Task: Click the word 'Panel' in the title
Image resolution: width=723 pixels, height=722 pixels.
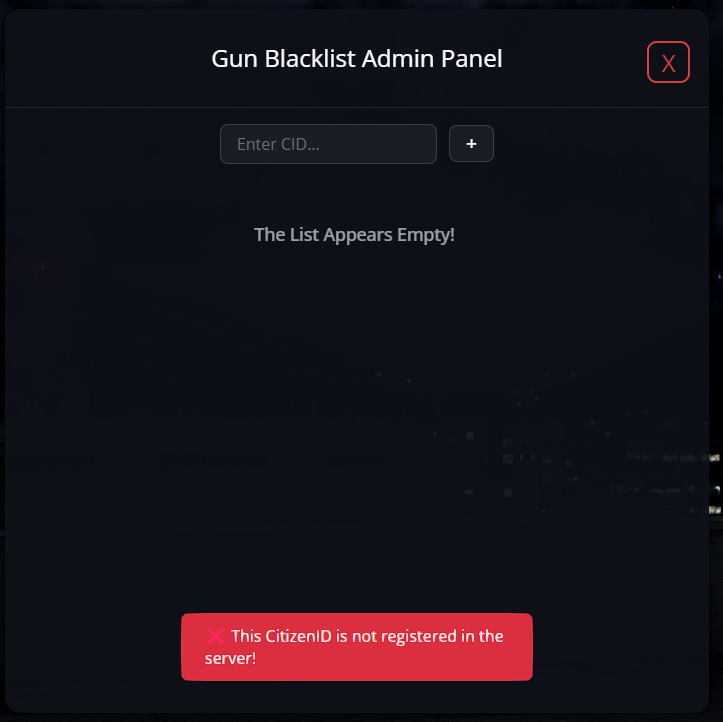Action: 471,59
